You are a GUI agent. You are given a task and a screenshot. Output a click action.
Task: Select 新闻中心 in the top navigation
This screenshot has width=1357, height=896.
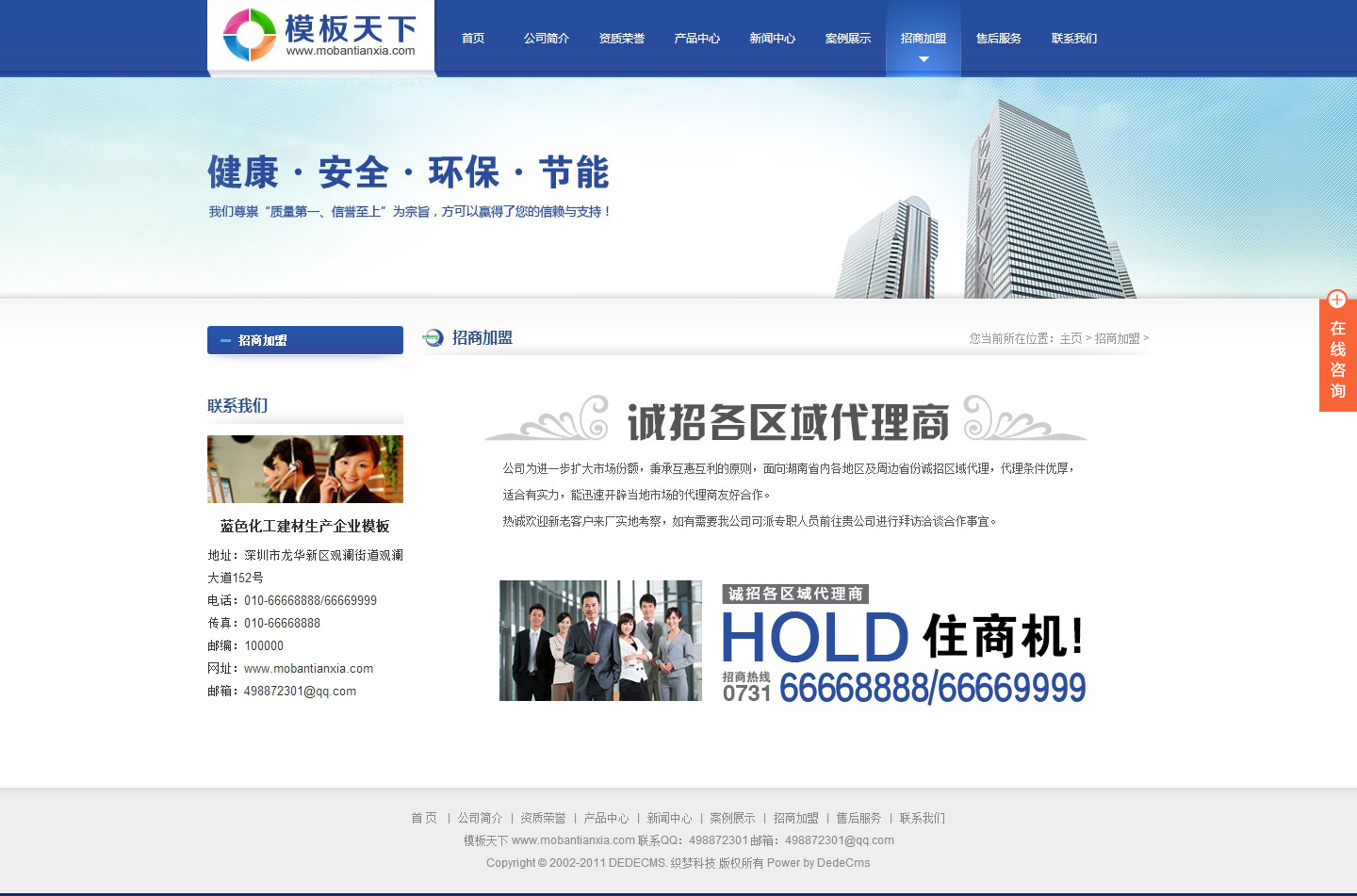[773, 39]
